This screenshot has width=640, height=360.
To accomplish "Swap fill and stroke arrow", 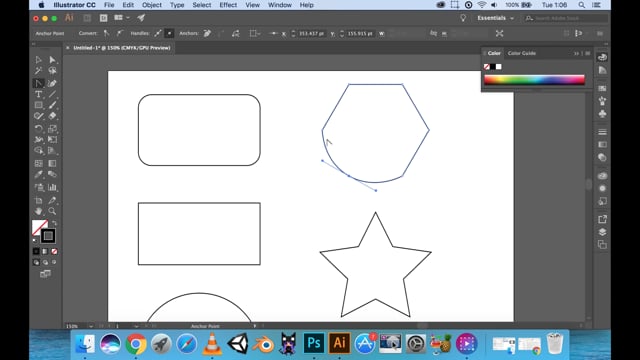I will pos(54,223).
